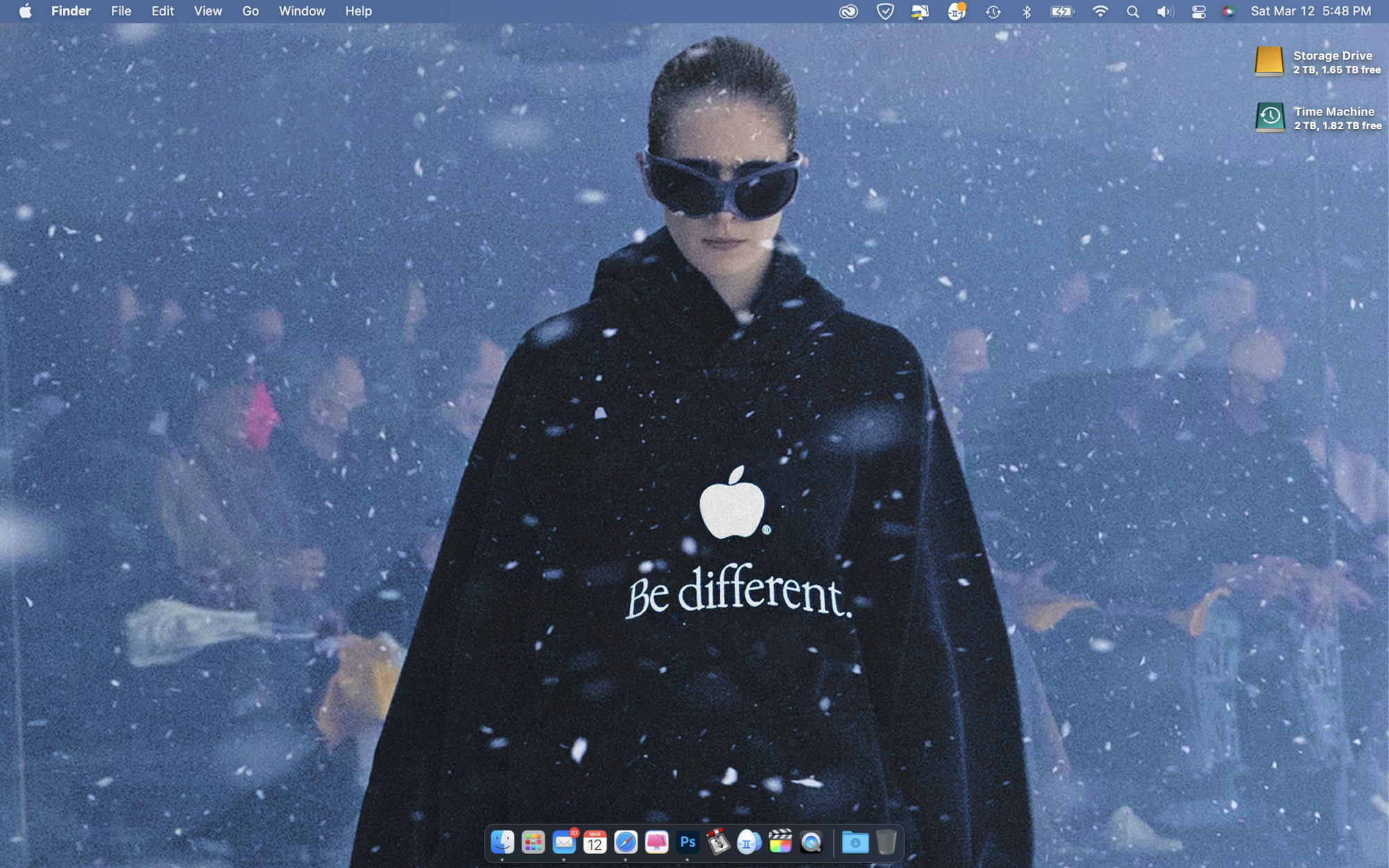Open CleanMyMac from the Dock
The height and width of the screenshot is (868, 1389).
tap(656, 842)
